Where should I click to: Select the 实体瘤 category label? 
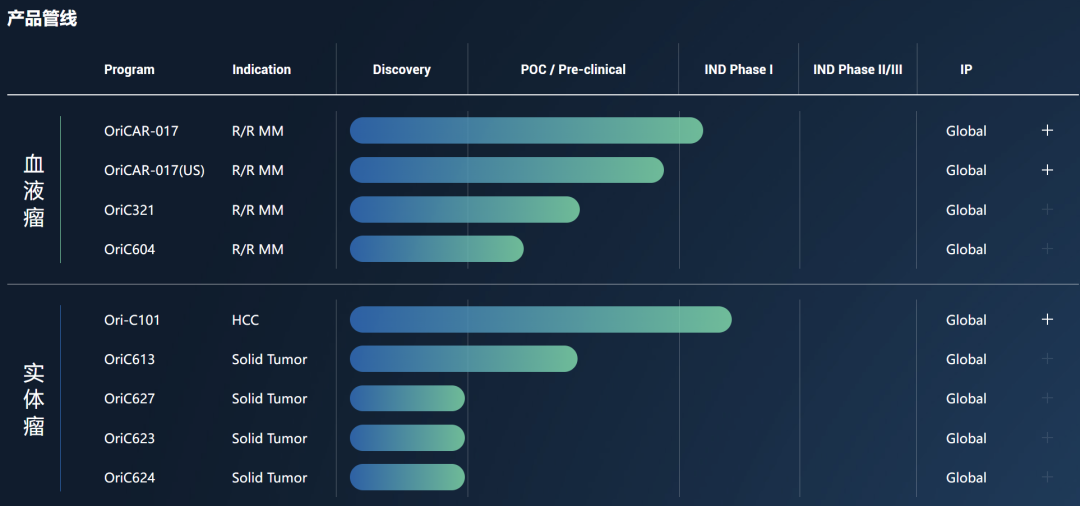[34, 399]
